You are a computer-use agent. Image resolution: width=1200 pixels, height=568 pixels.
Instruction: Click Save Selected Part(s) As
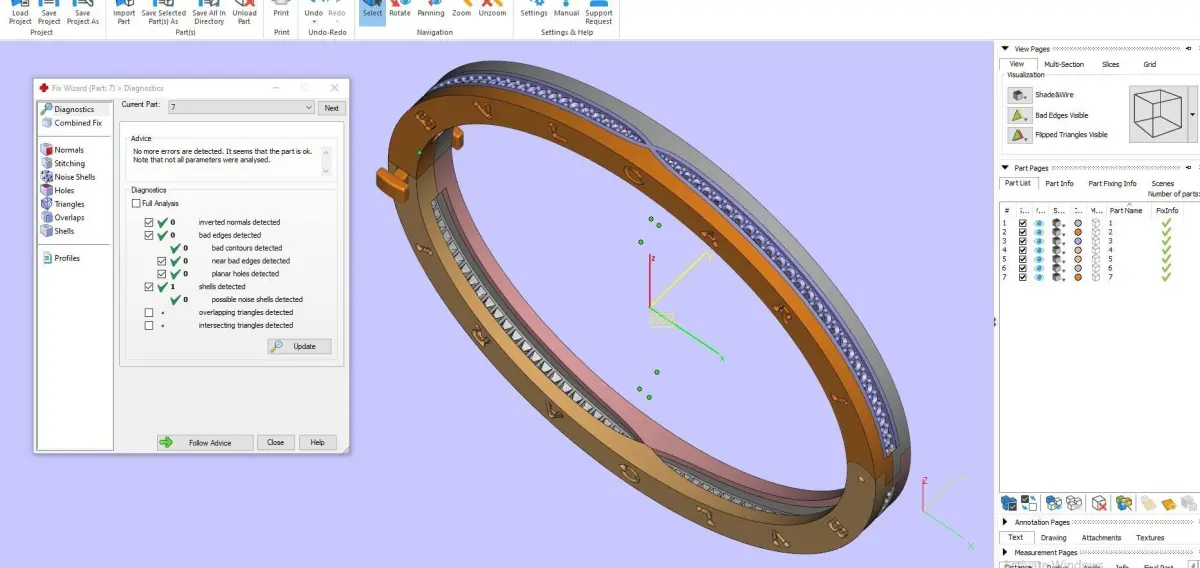click(x=163, y=12)
